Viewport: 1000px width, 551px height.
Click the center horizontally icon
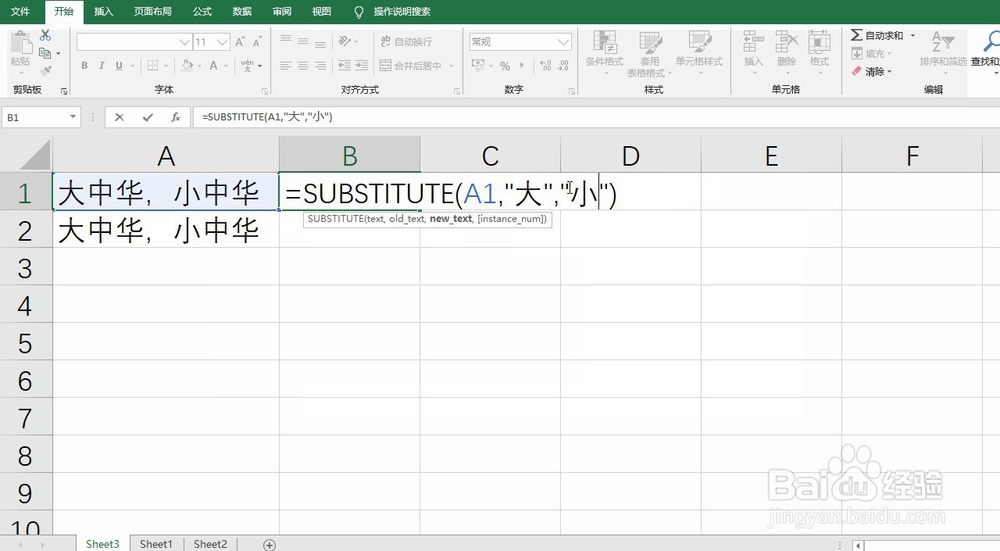coord(303,65)
